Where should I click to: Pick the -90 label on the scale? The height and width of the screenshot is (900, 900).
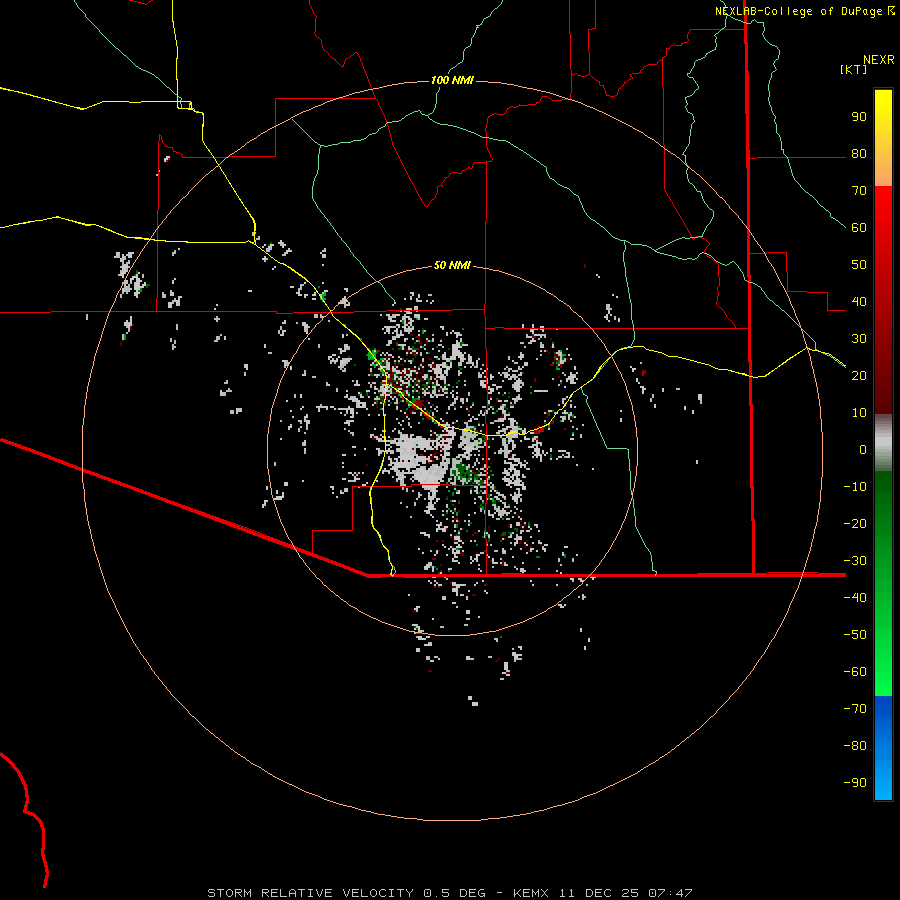(855, 782)
